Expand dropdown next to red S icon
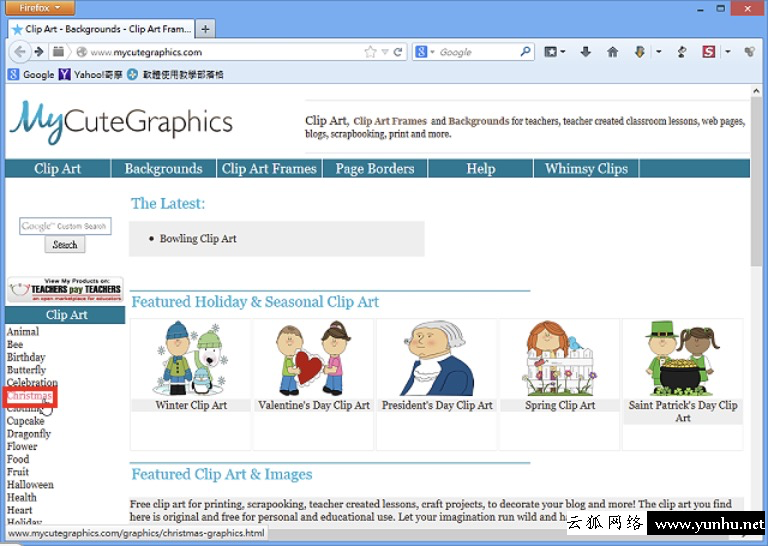768x546 pixels. 728,52
